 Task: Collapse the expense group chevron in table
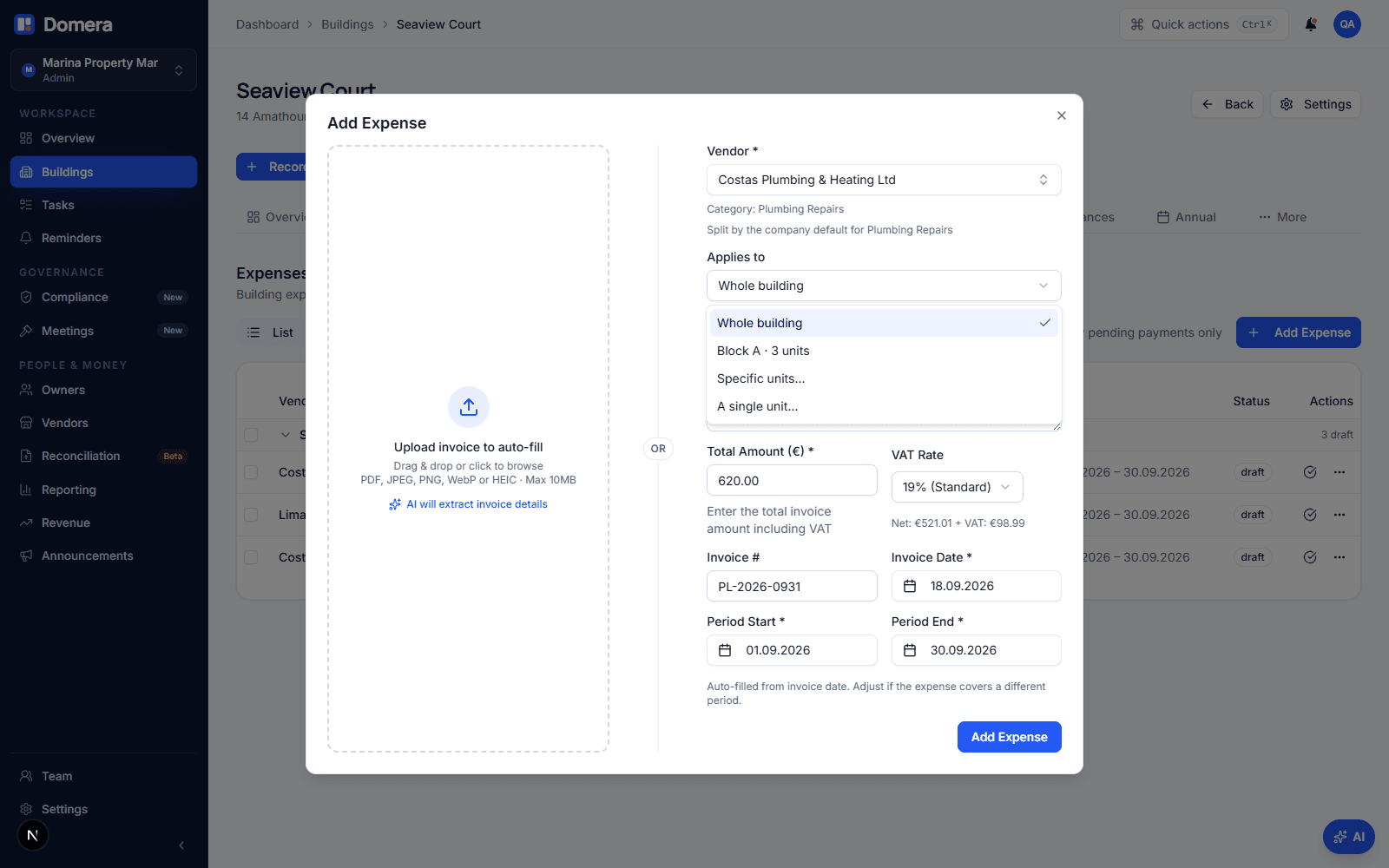(285, 435)
